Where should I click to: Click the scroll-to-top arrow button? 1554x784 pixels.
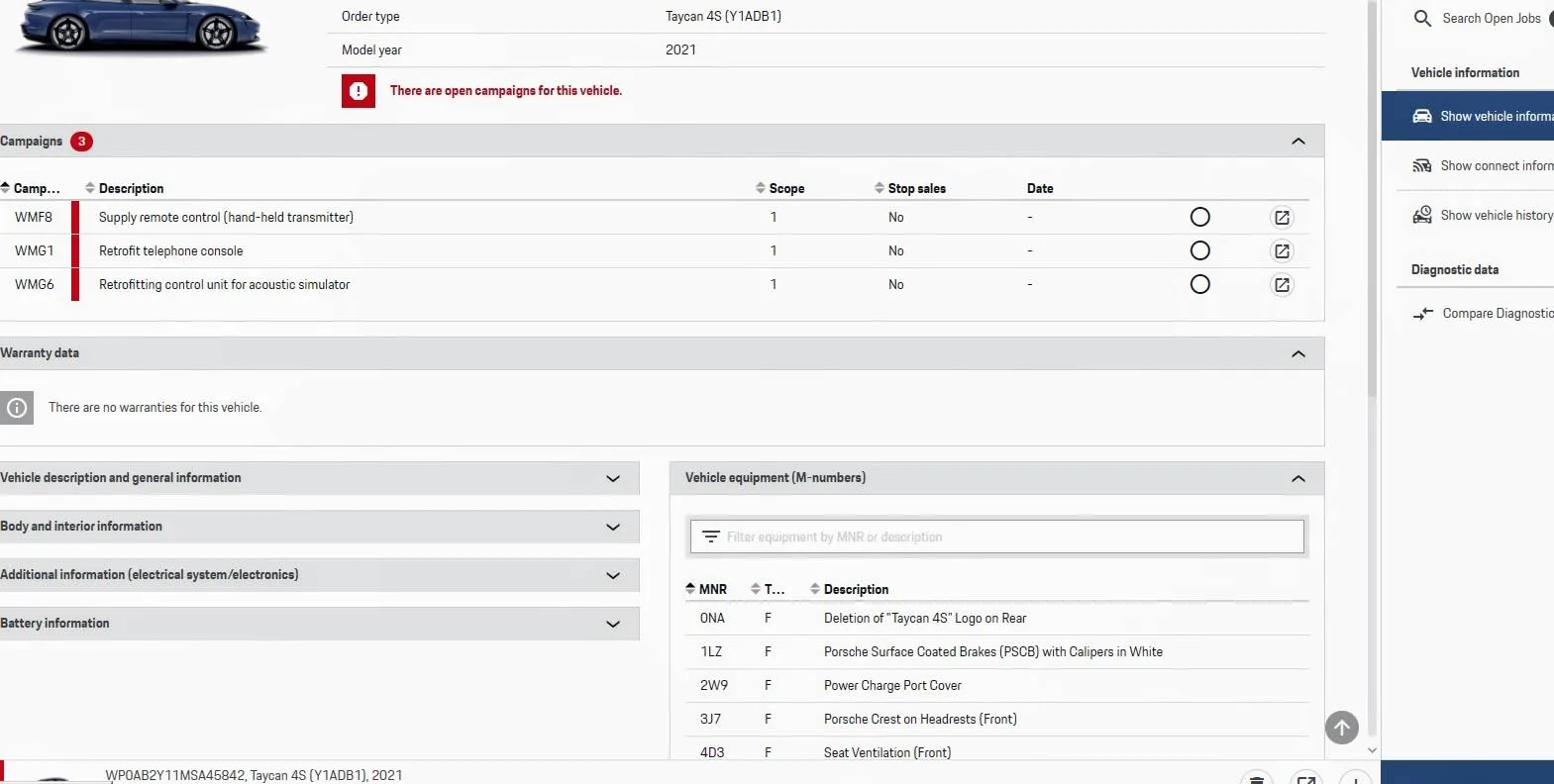click(x=1342, y=728)
